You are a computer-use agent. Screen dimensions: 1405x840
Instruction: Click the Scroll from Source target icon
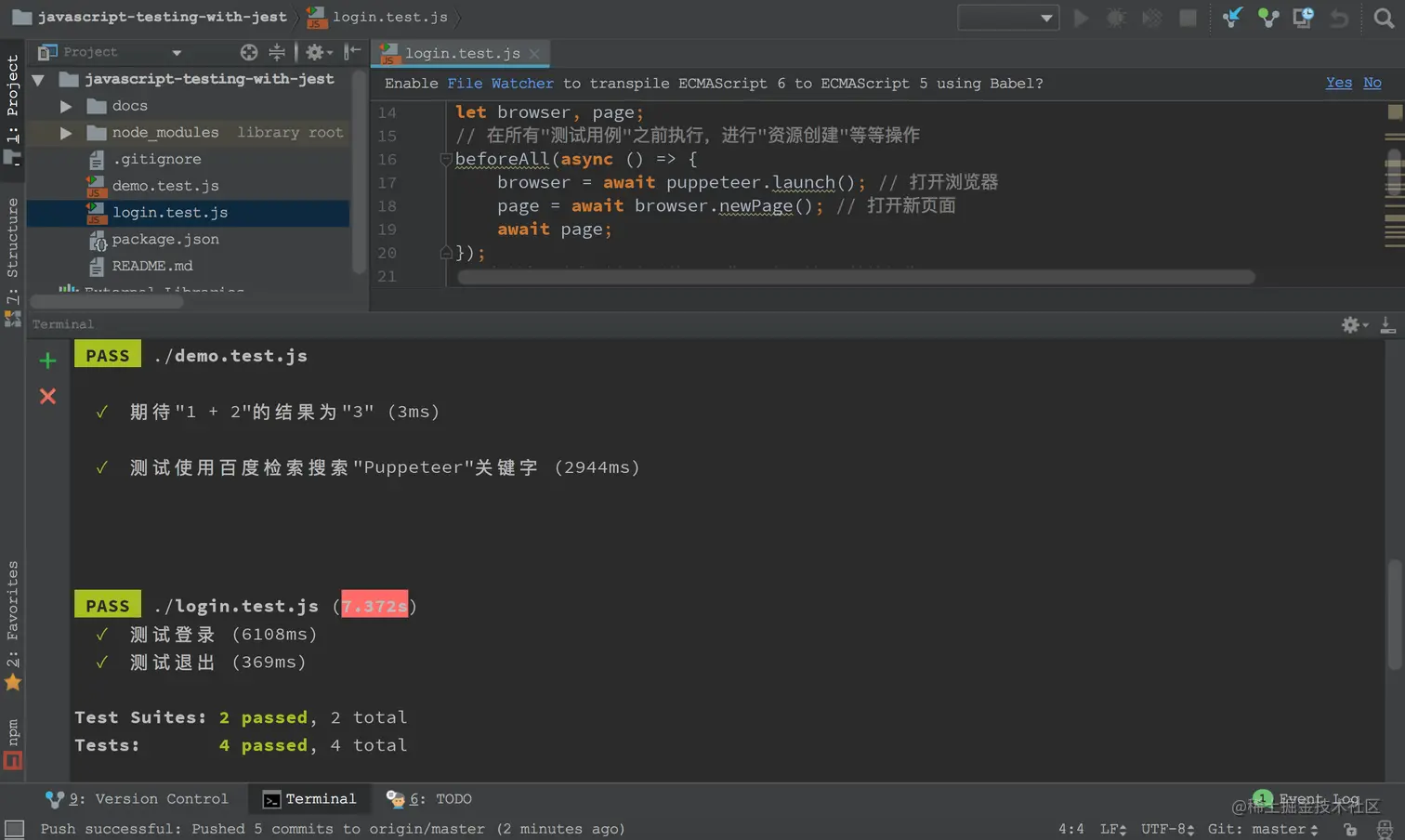coord(249,52)
